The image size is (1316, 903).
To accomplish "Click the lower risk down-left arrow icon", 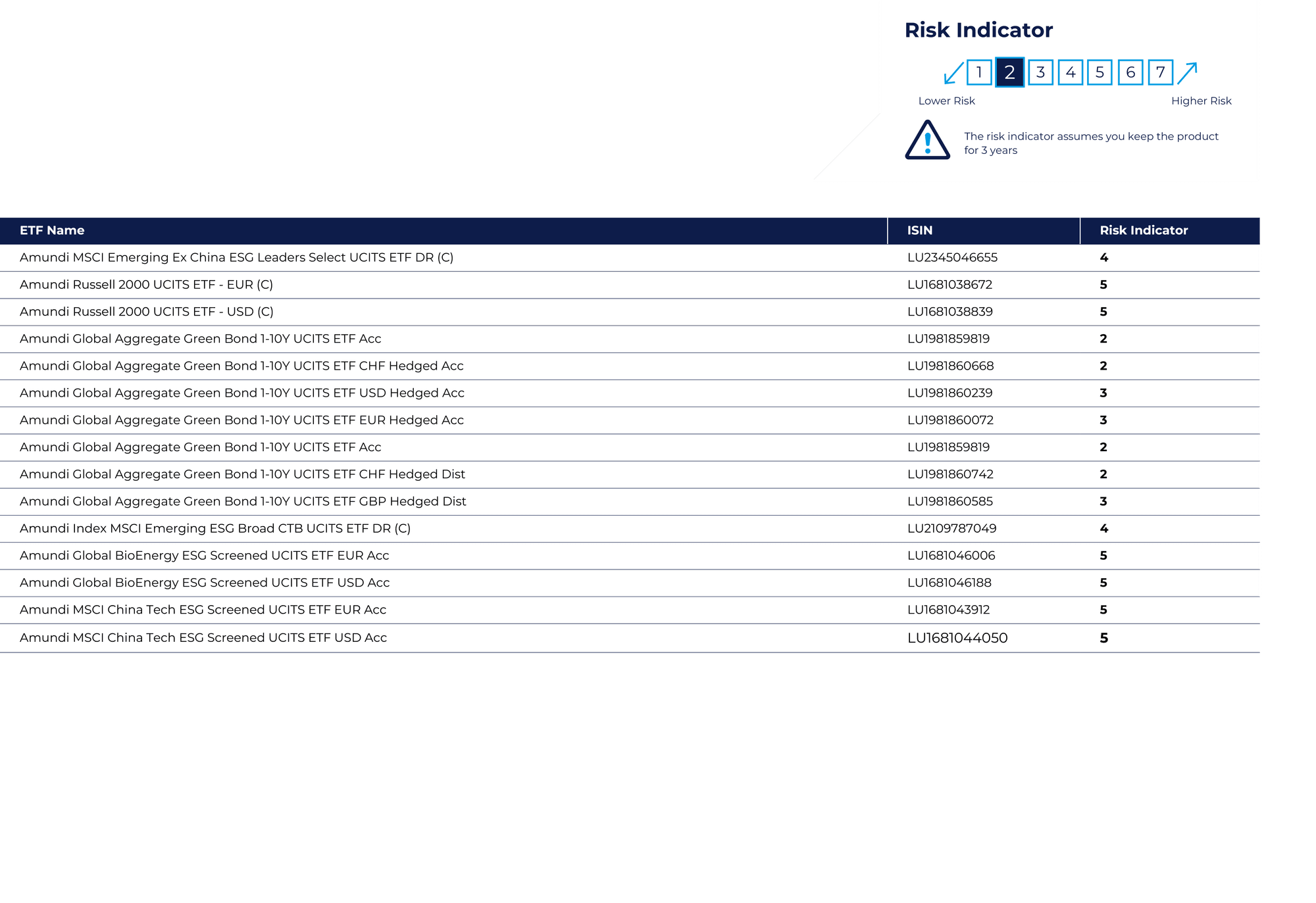I will click(x=953, y=73).
